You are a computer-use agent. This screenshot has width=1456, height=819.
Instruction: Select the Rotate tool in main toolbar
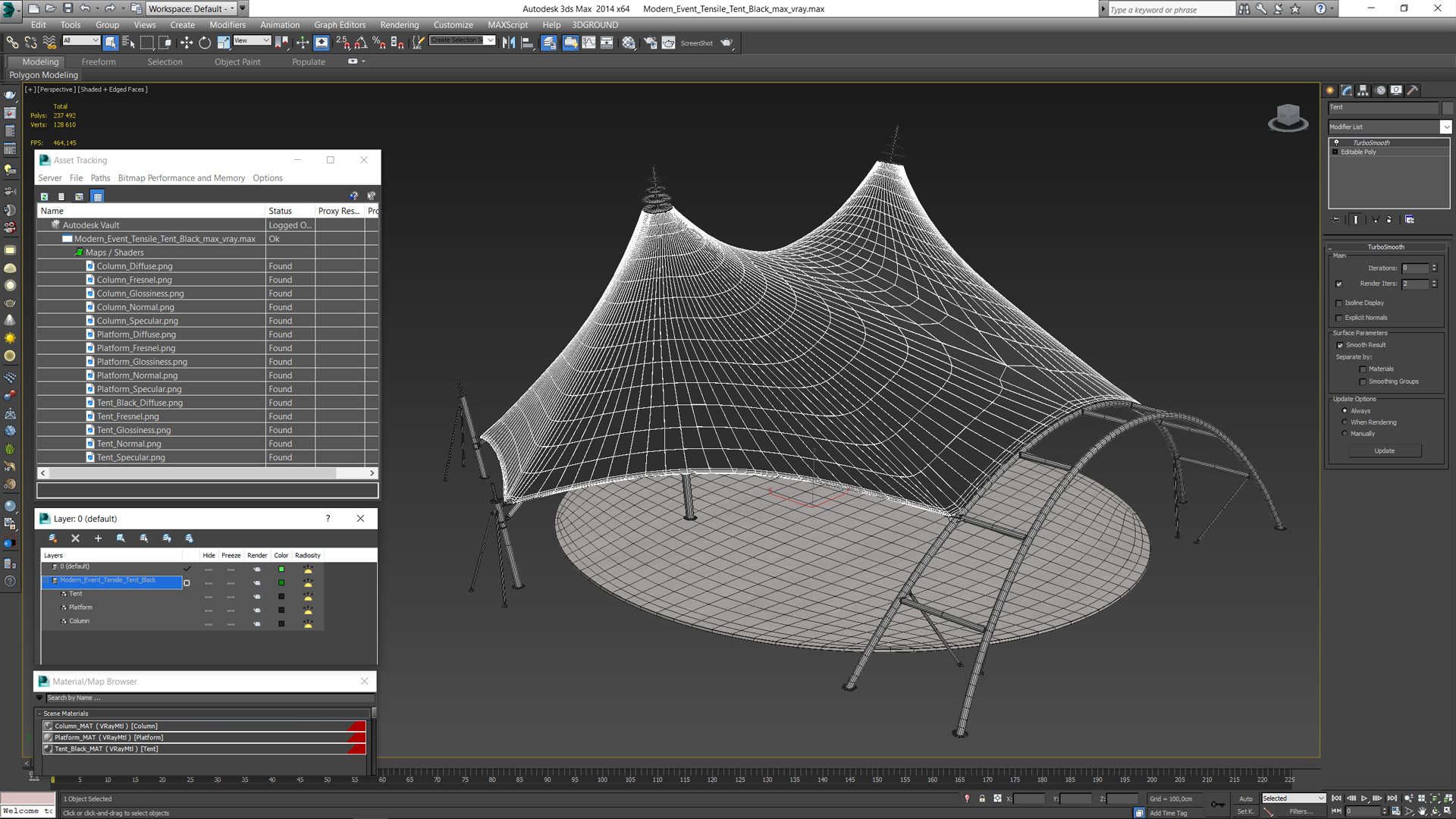pos(205,42)
